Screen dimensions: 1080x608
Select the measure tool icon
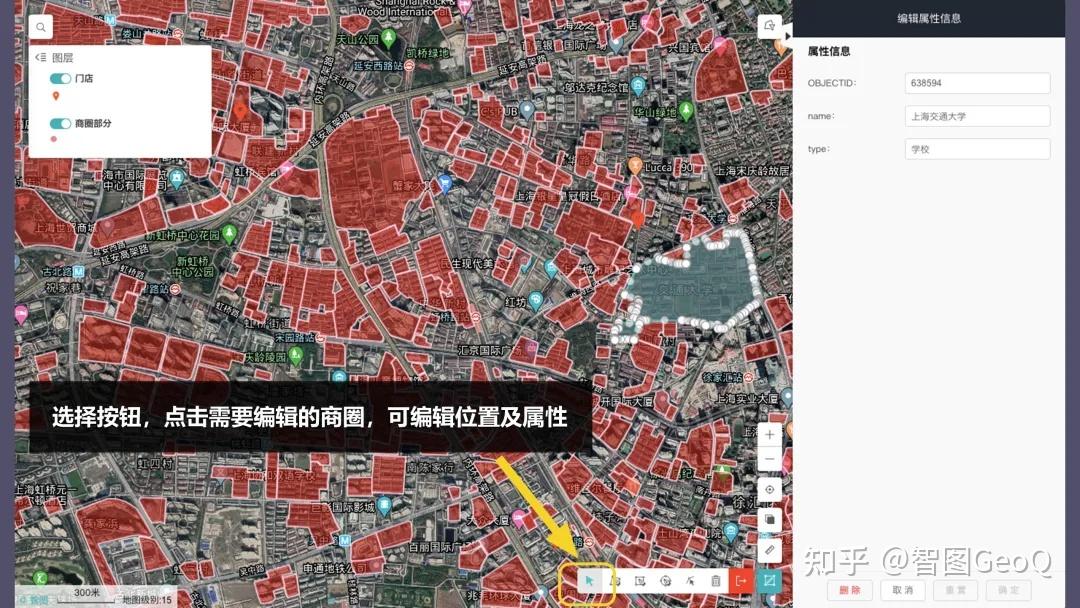[x=769, y=549]
